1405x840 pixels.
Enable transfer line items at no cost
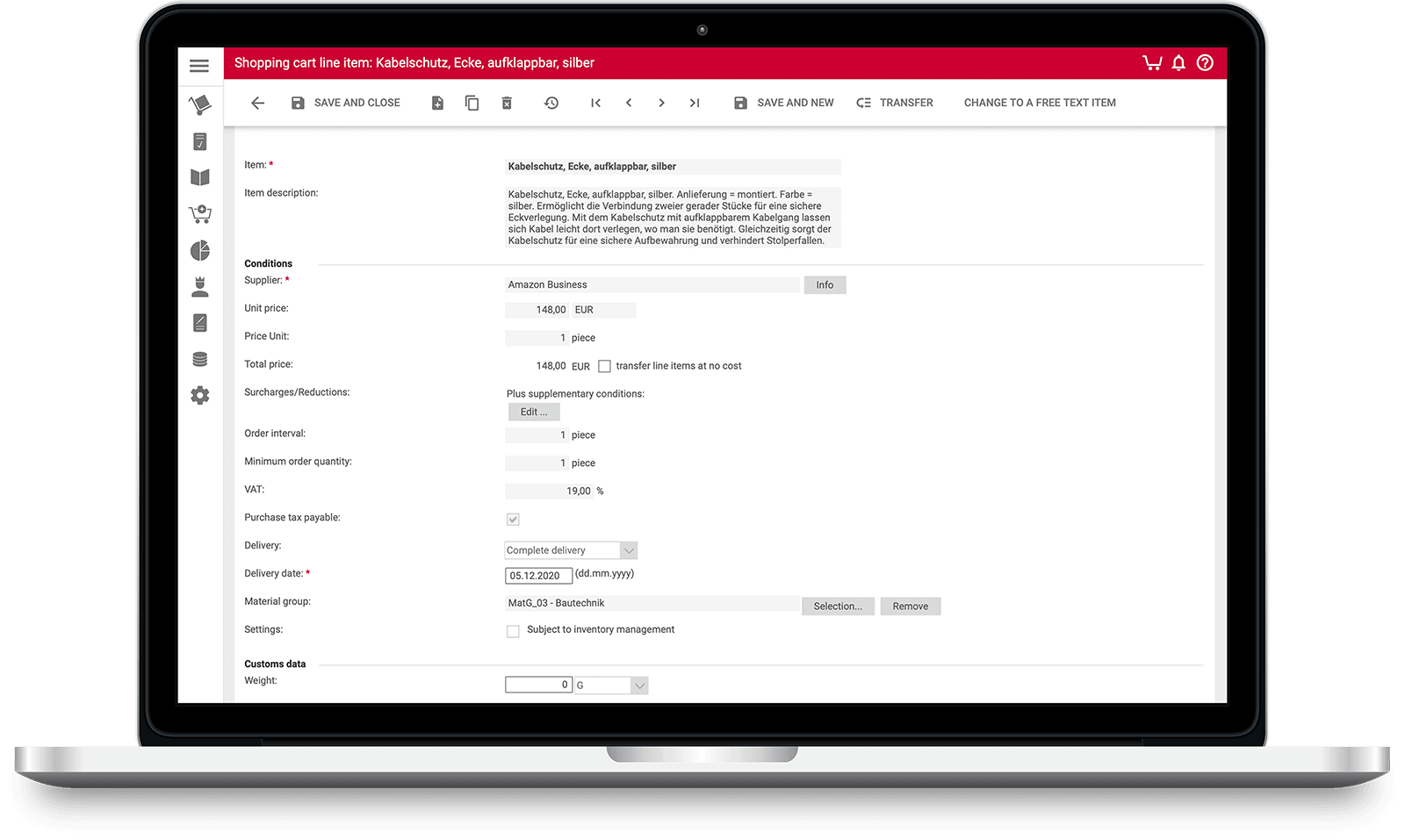point(604,366)
